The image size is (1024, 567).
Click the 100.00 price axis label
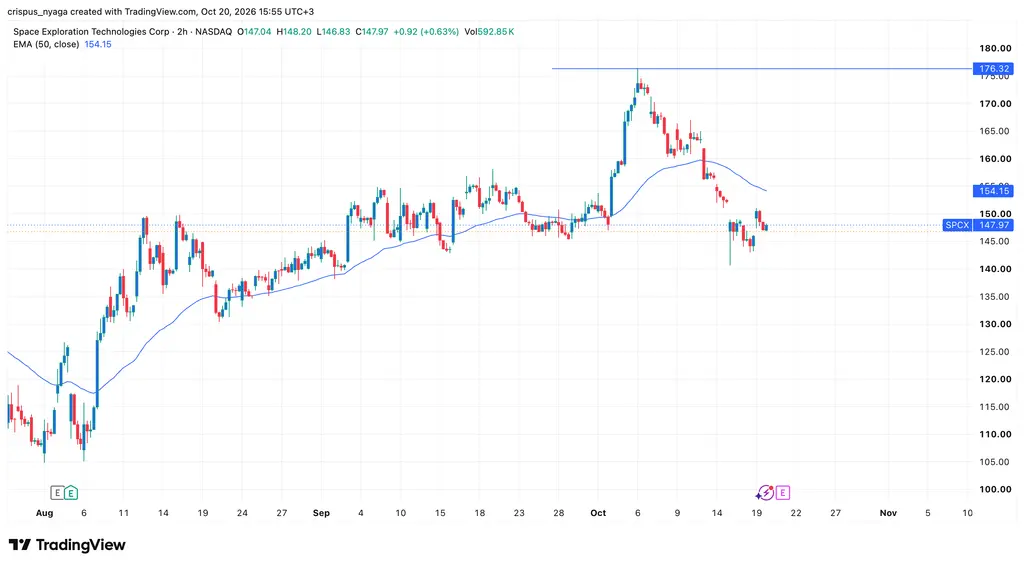(x=995, y=489)
